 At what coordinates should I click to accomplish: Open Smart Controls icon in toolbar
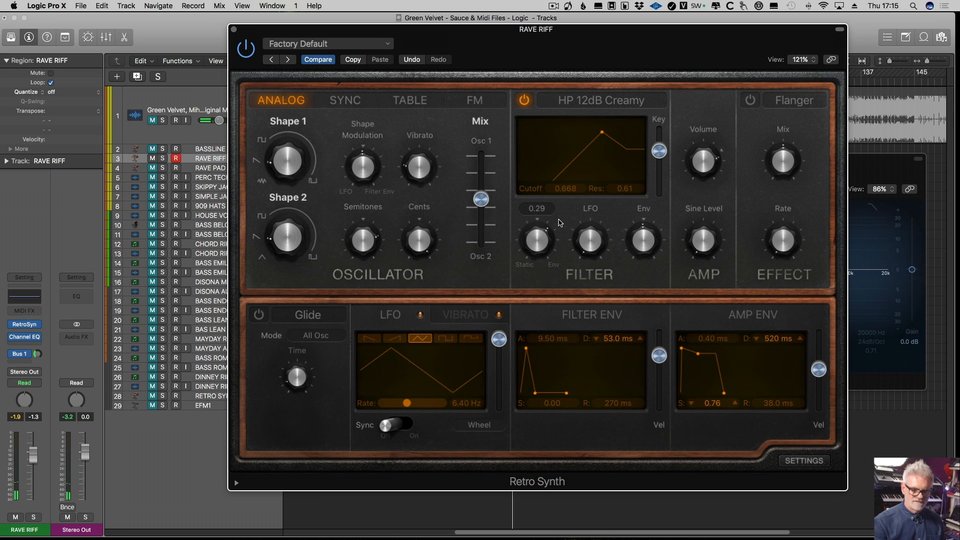tap(88, 37)
